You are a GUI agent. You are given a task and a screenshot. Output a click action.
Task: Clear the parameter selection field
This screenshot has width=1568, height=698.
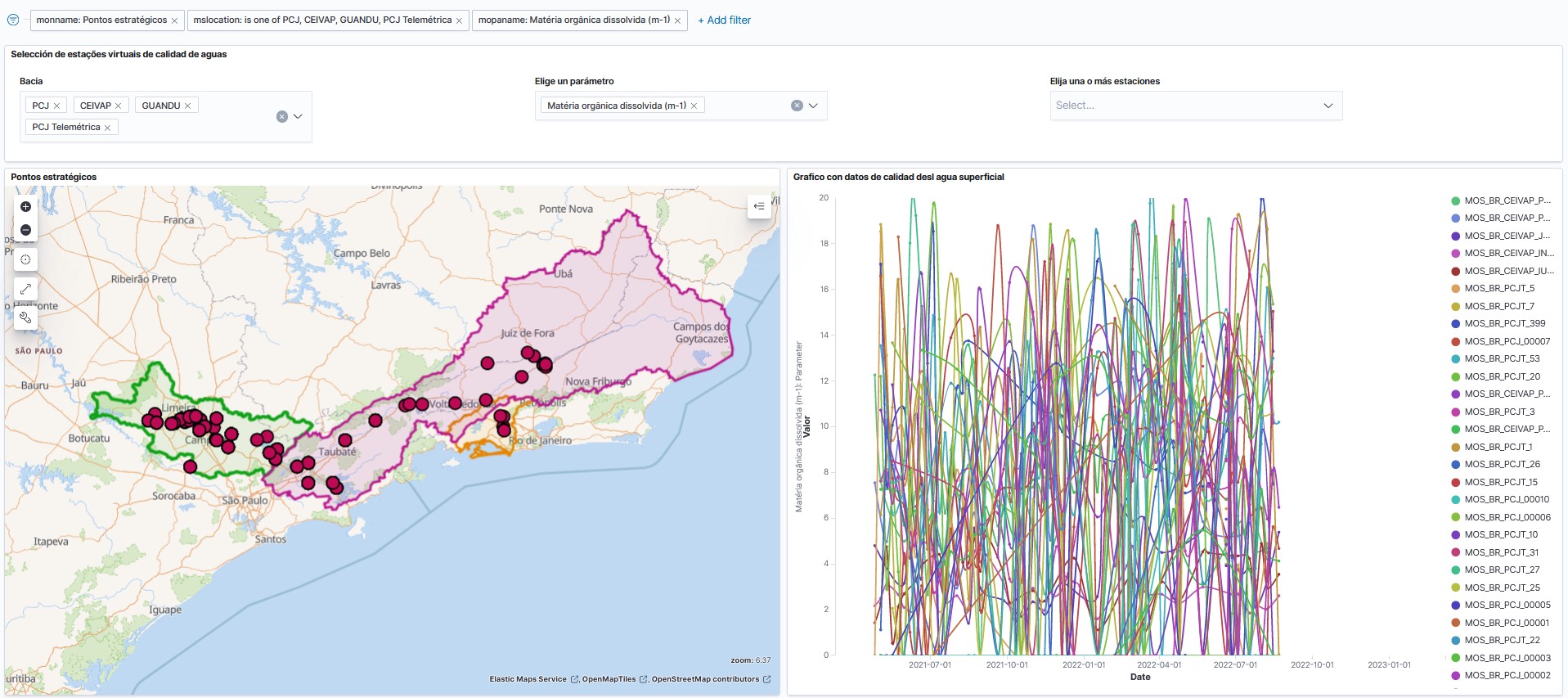point(797,106)
